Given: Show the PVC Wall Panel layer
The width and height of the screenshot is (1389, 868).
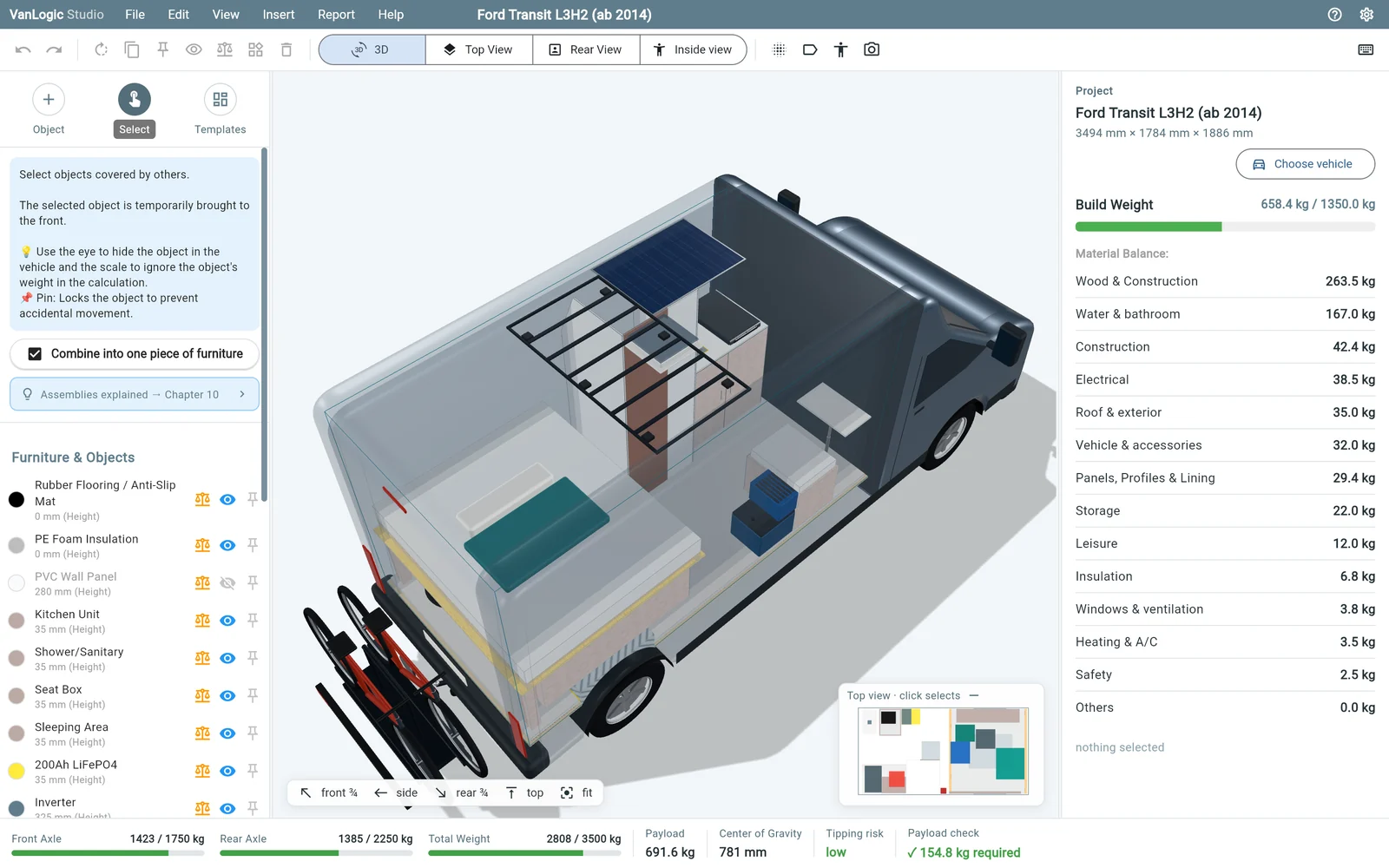Looking at the screenshot, I should click(x=227, y=583).
